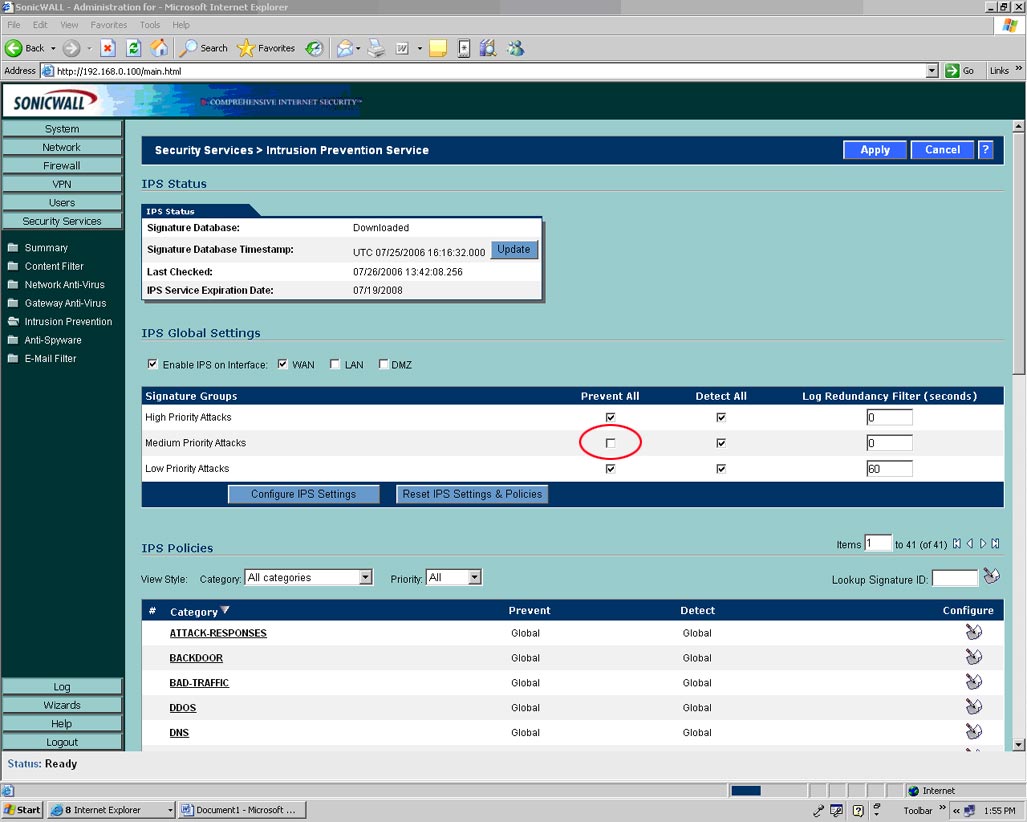Image resolution: width=1027 pixels, height=822 pixels.
Task: Open the Favorites menu
Action: 109,25
